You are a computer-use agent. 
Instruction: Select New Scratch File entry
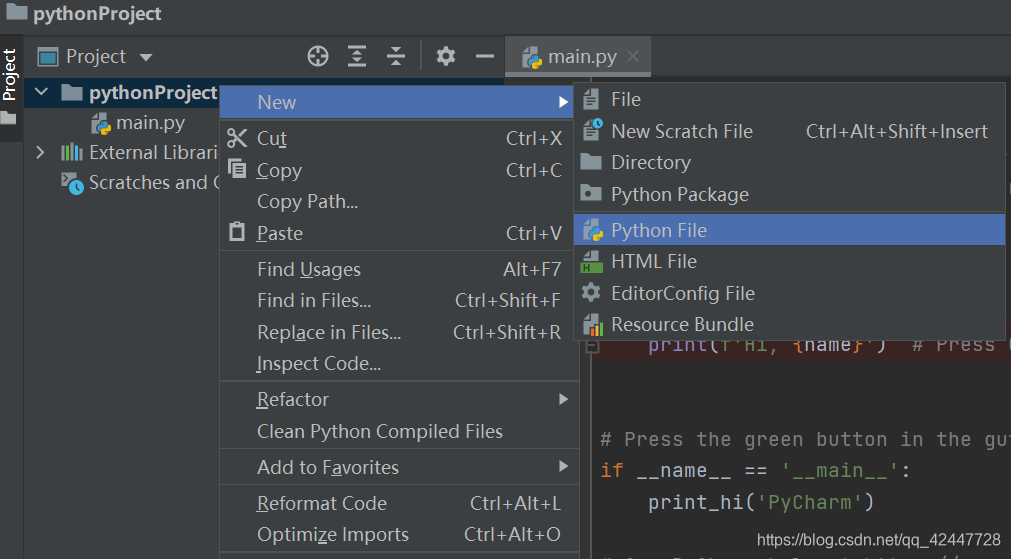(x=789, y=131)
